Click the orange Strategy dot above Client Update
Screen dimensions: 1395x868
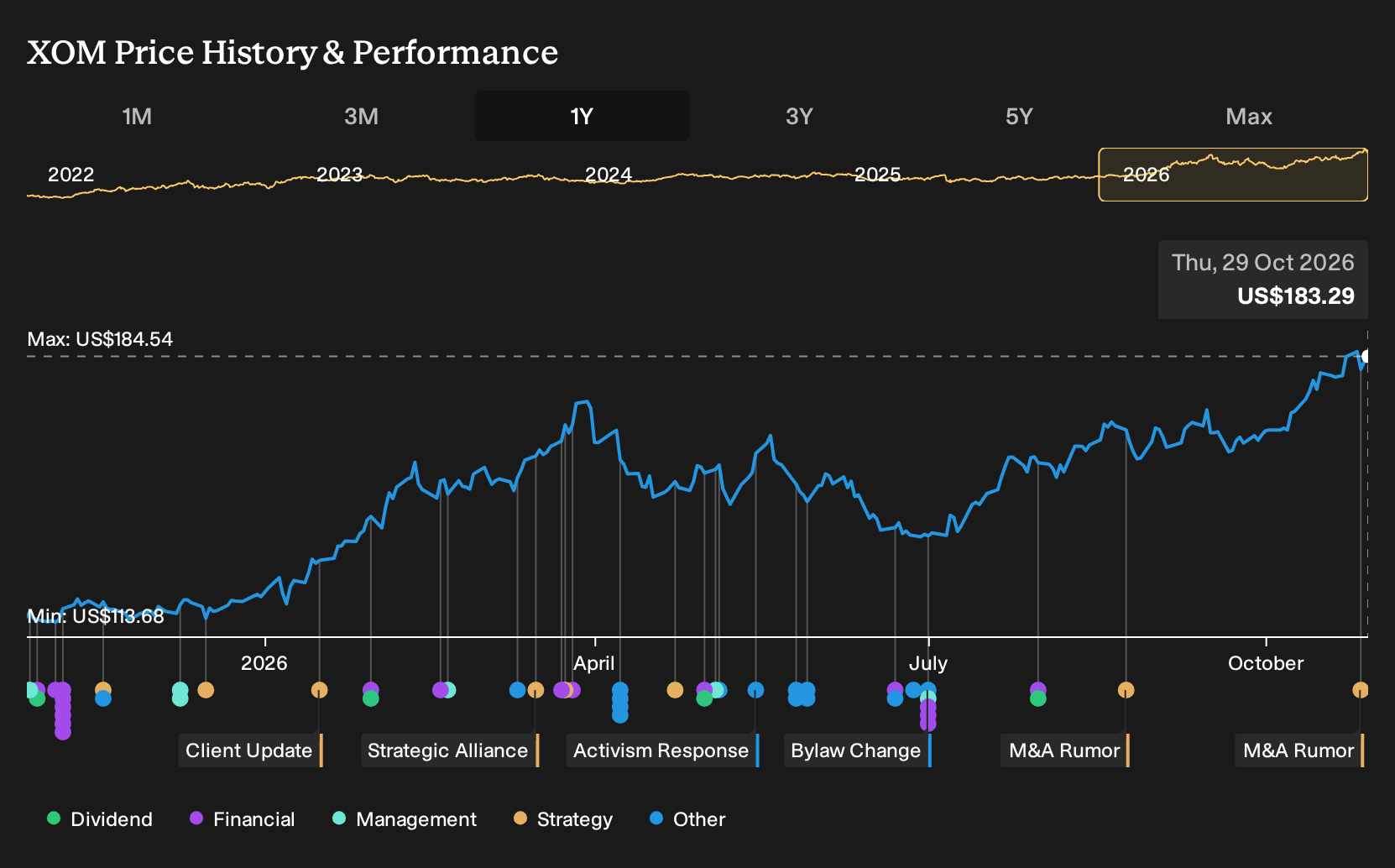(x=319, y=690)
